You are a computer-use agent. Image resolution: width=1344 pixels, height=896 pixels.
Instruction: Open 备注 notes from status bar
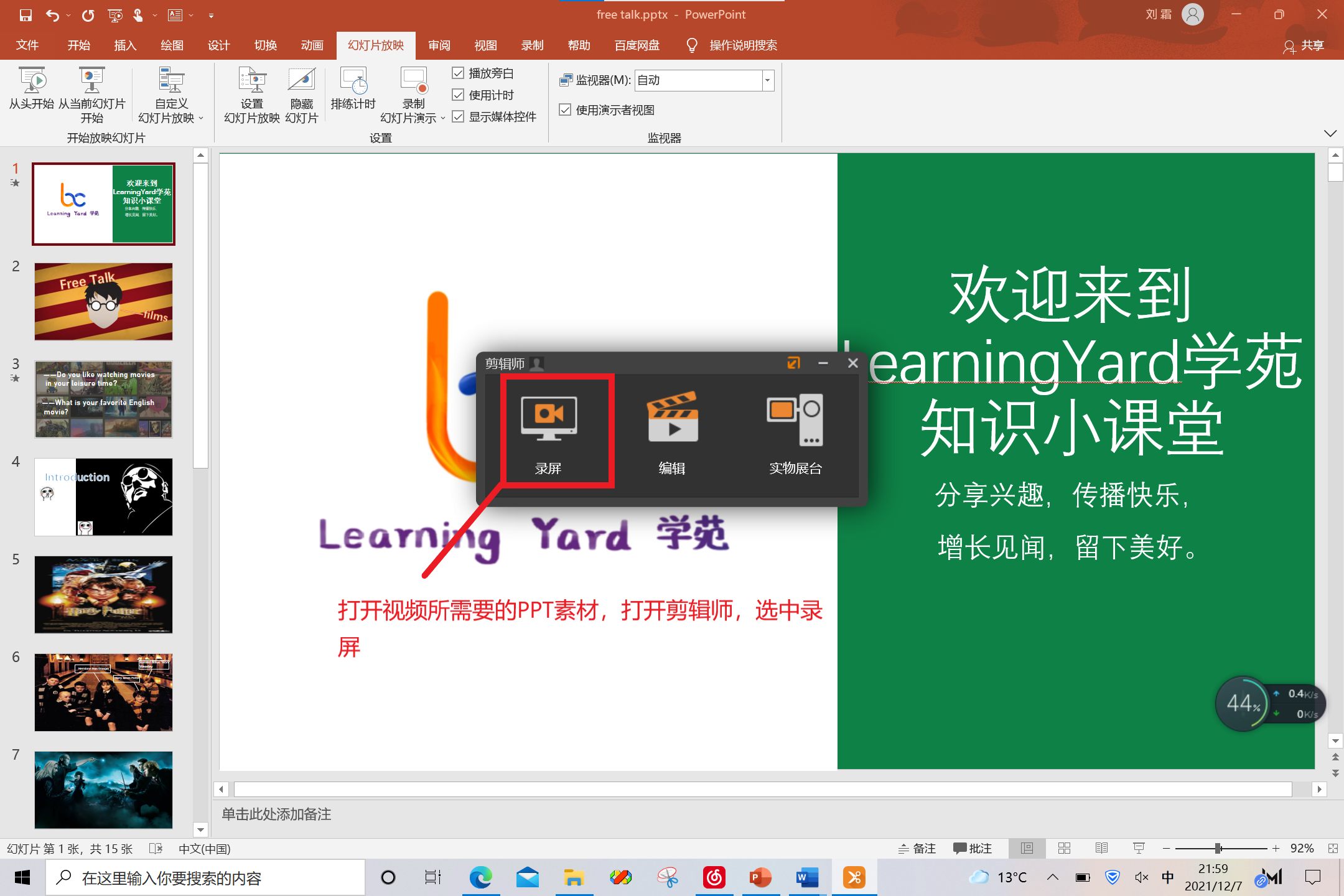[x=917, y=848]
